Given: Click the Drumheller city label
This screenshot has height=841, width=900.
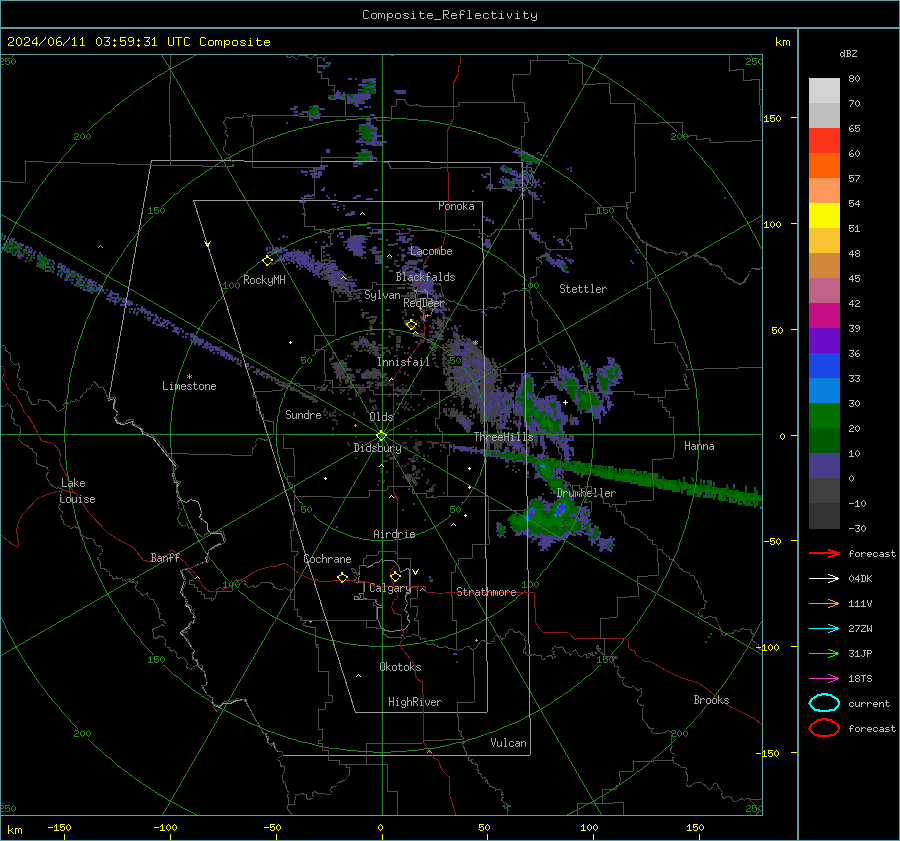Looking at the screenshot, I should click(586, 493).
